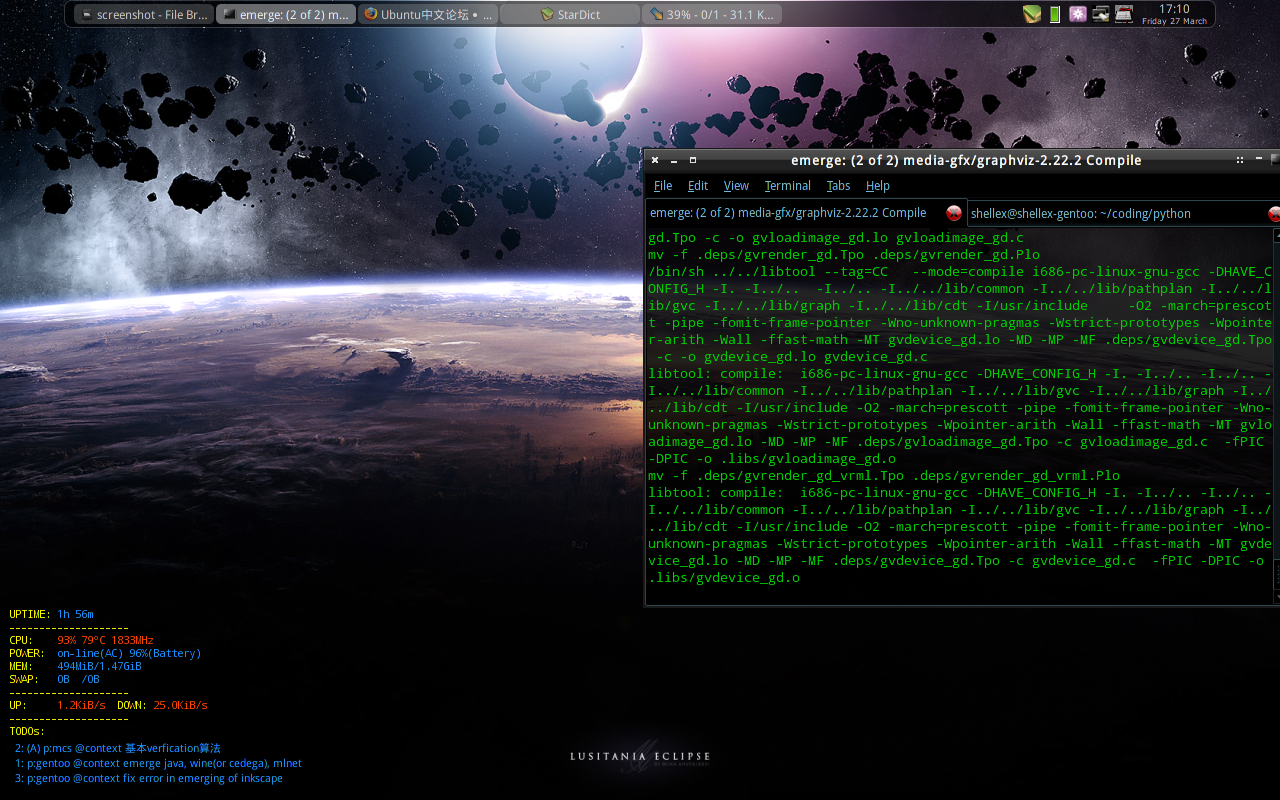The height and width of the screenshot is (800, 1280).
Task: Close the shellex-gentoo python tab
Action: click(x=1274, y=213)
